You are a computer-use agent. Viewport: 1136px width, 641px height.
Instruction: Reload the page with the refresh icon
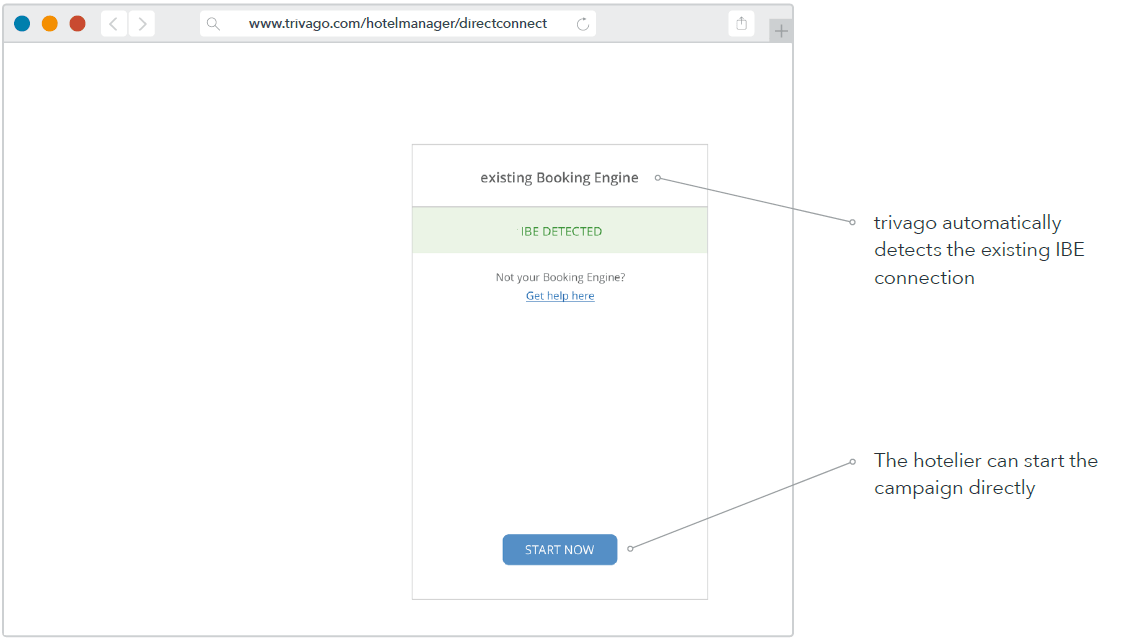pos(582,24)
